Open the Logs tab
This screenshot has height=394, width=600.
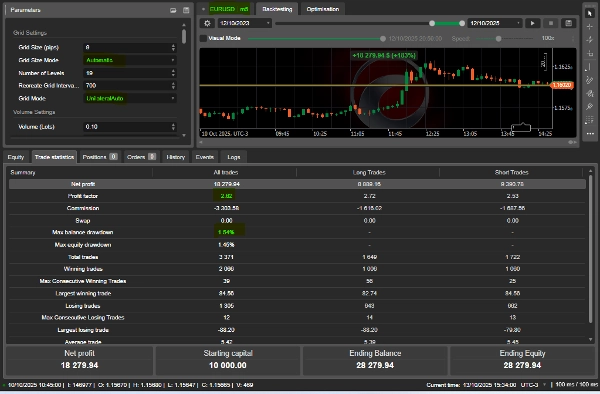233,157
